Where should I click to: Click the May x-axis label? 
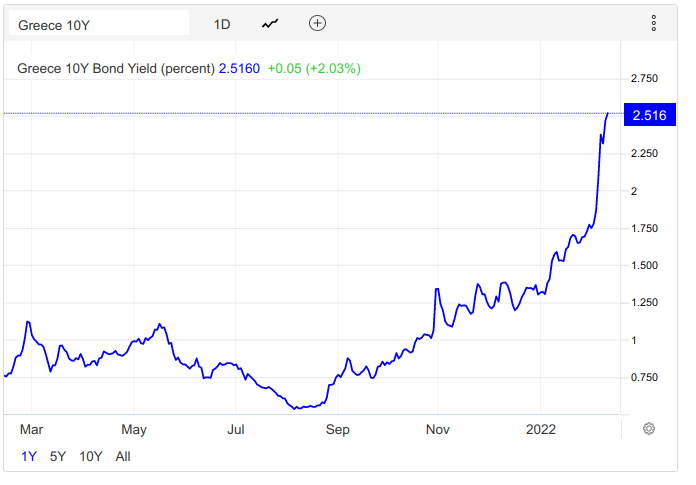click(134, 430)
